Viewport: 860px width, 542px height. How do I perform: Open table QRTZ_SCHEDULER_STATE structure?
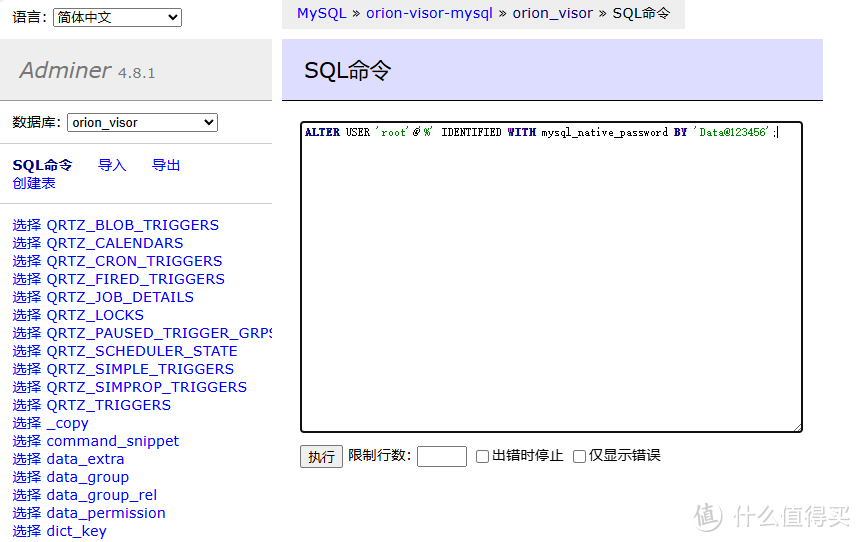[x=142, y=352]
